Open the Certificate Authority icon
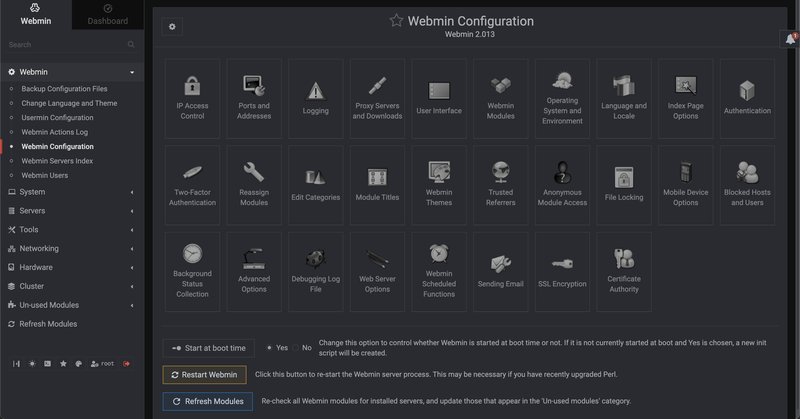This screenshot has height=419, width=800. tap(624, 272)
